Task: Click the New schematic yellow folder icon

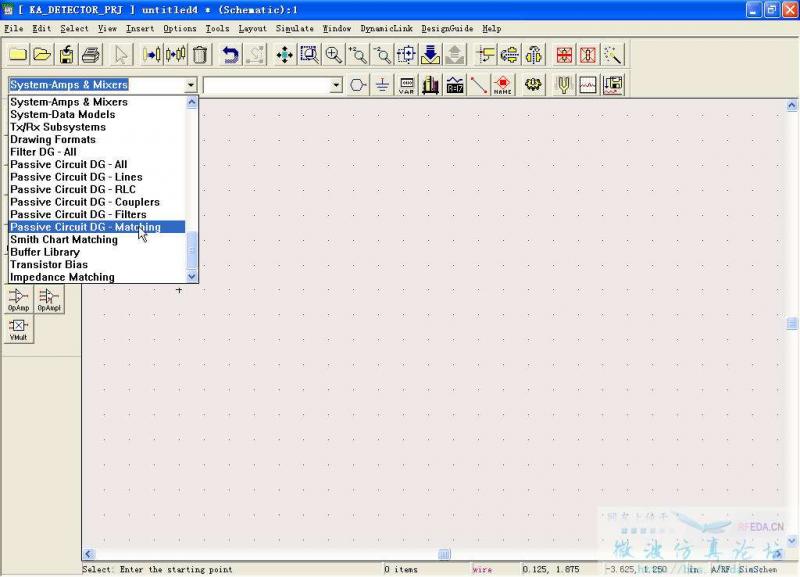Action: tap(18, 55)
